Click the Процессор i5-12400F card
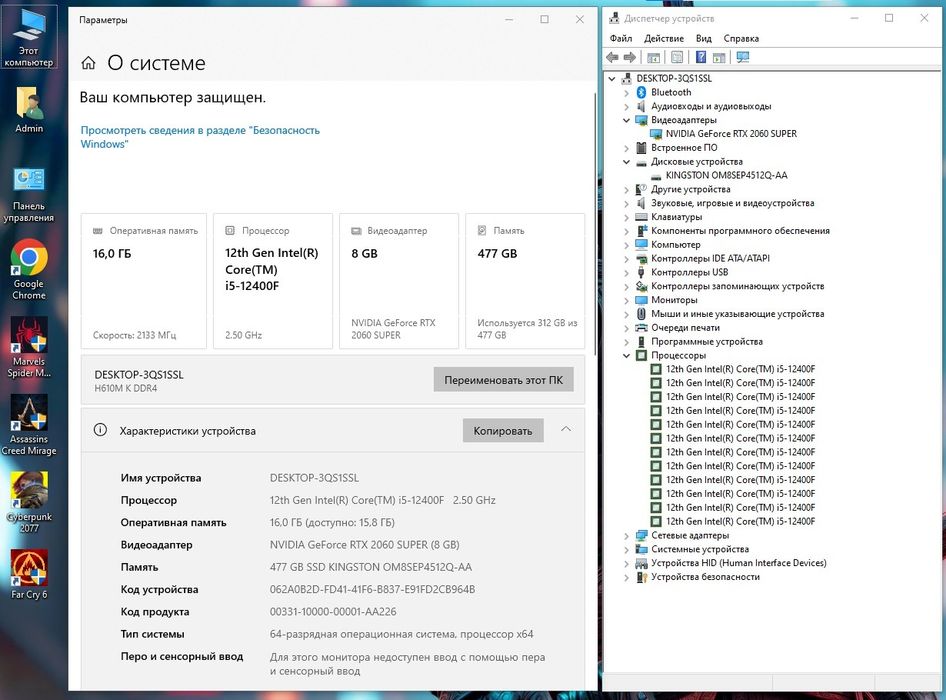 click(273, 281)
